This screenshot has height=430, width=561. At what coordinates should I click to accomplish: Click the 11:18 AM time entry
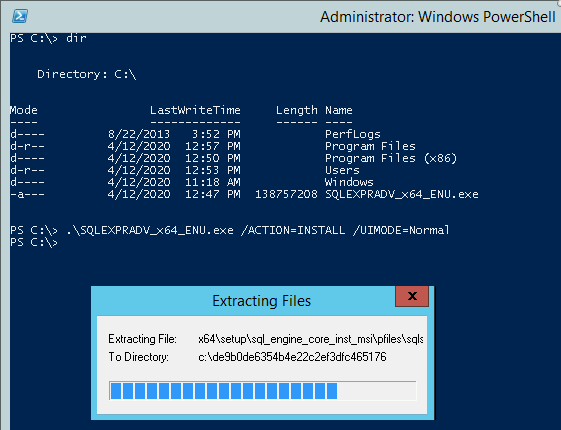(x=213, y=182)
